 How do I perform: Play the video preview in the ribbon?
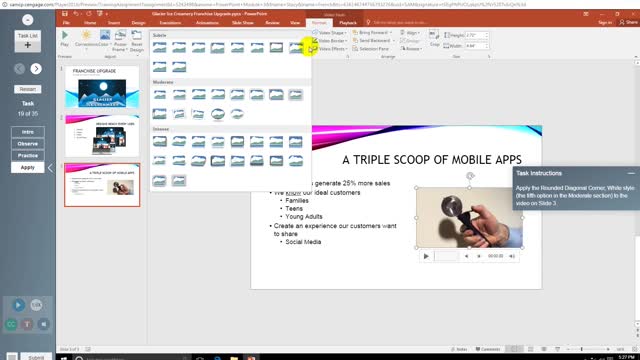click(x=64, y=38)
